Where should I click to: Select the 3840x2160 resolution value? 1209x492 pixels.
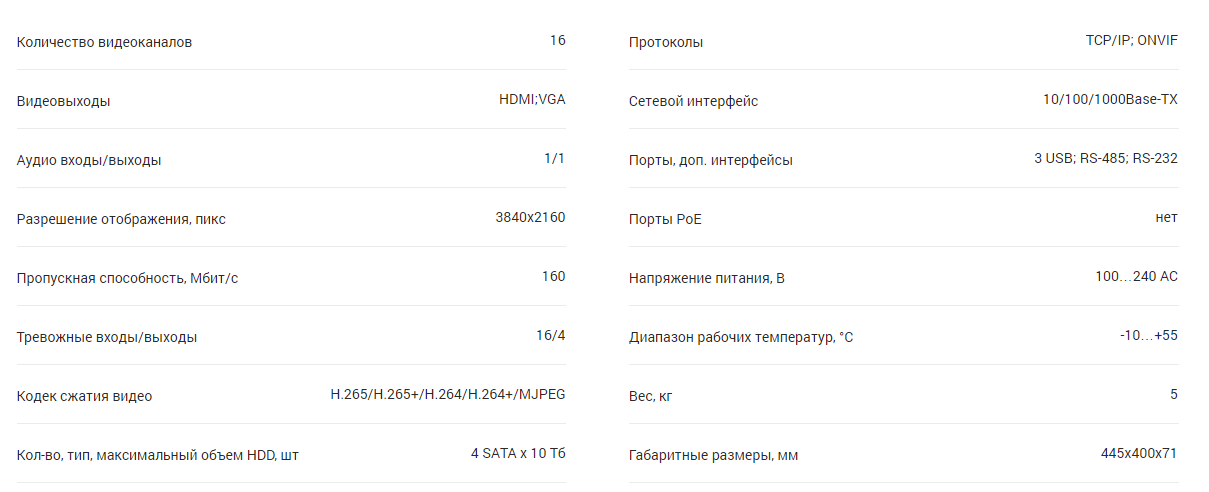pyautogui.click(x=530, y=217)
